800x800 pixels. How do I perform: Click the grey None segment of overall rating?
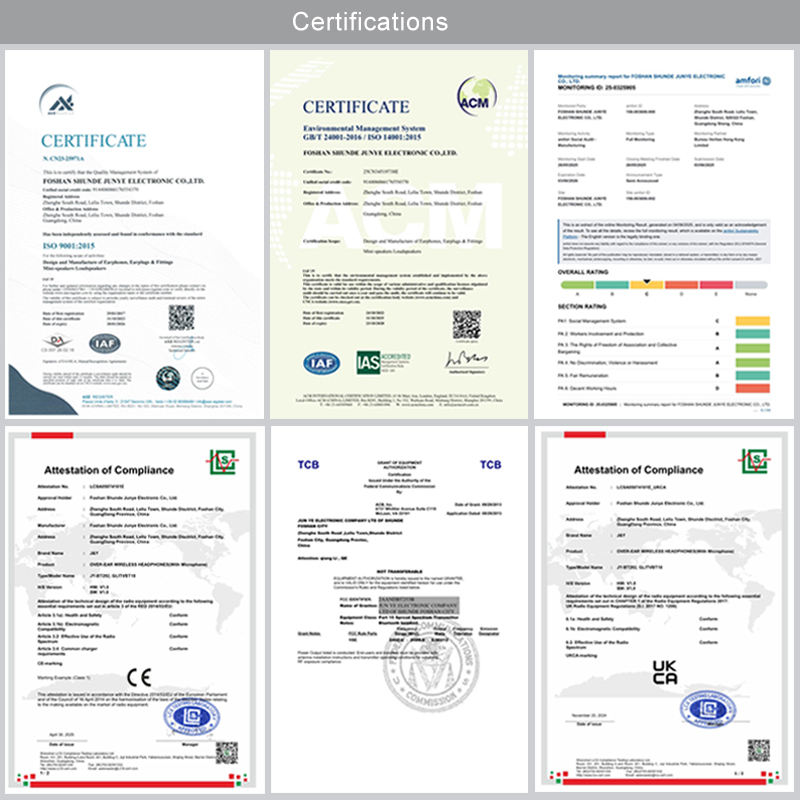[x=751, y=285]
